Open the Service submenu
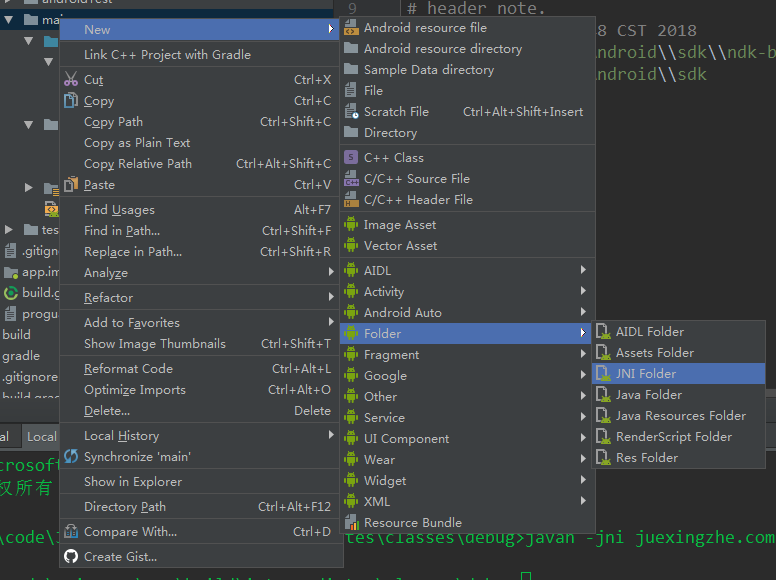Screen dimensions: 776x580 (x=467, y=417)
